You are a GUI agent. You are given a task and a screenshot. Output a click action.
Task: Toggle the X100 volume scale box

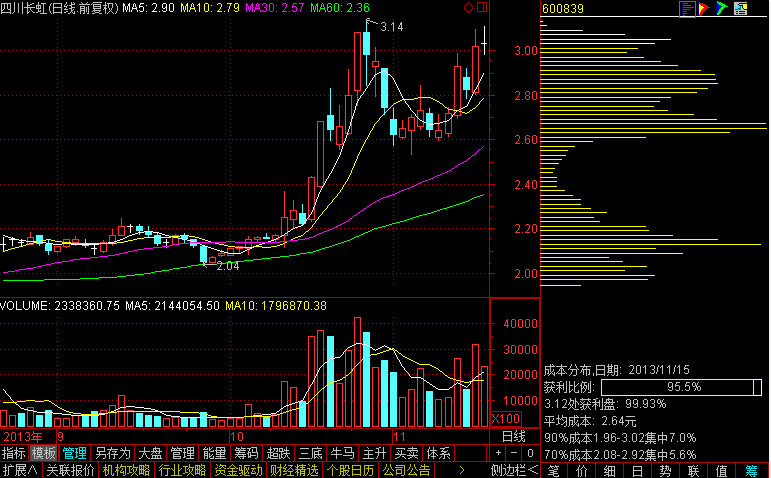506,418
